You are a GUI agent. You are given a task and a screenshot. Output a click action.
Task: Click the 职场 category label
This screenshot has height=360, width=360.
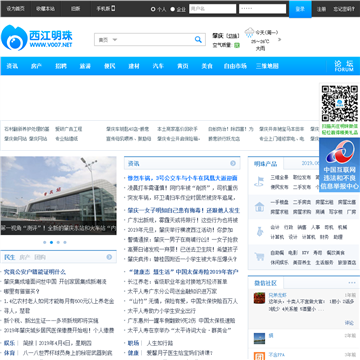pyautogui.click(x=133, y=343)
